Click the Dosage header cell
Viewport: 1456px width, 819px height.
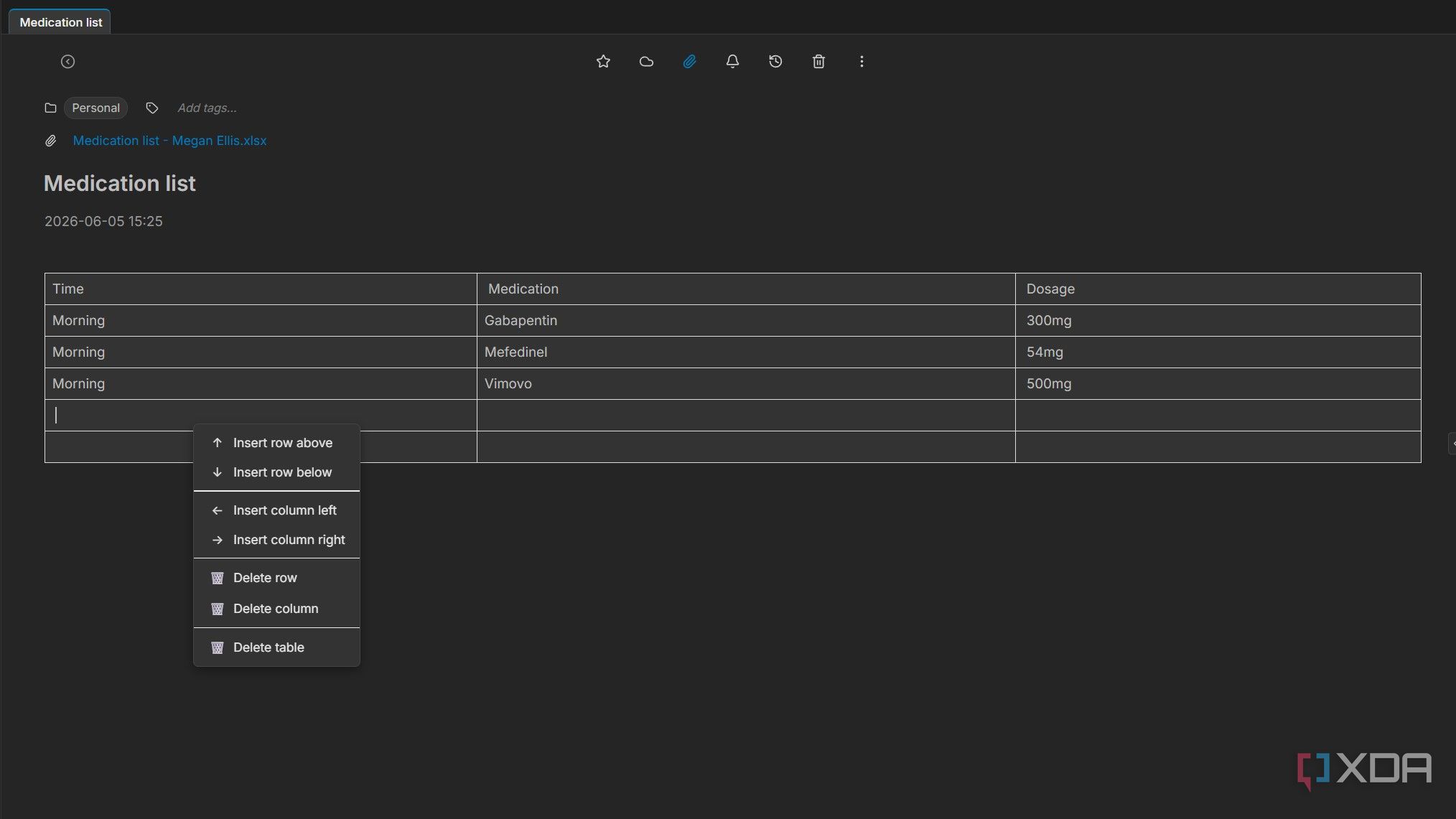coord(1218,289)
